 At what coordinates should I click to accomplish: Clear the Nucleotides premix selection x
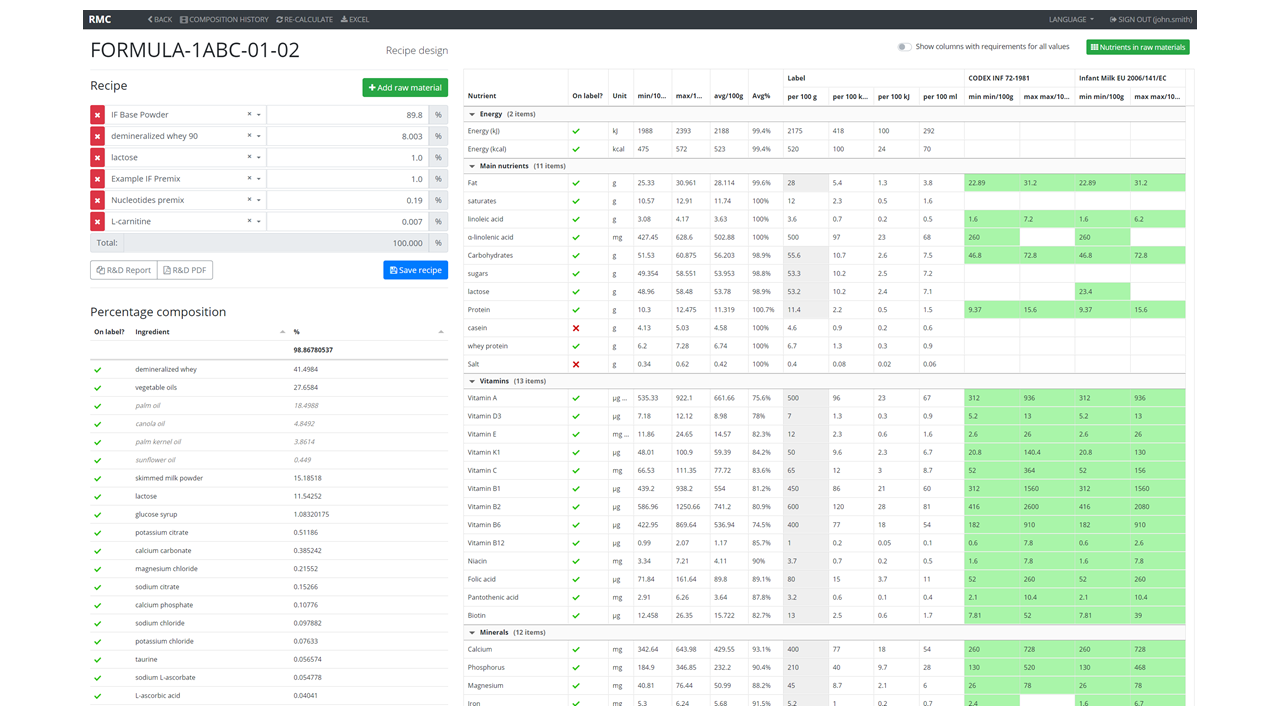click(x=249, y=200)
